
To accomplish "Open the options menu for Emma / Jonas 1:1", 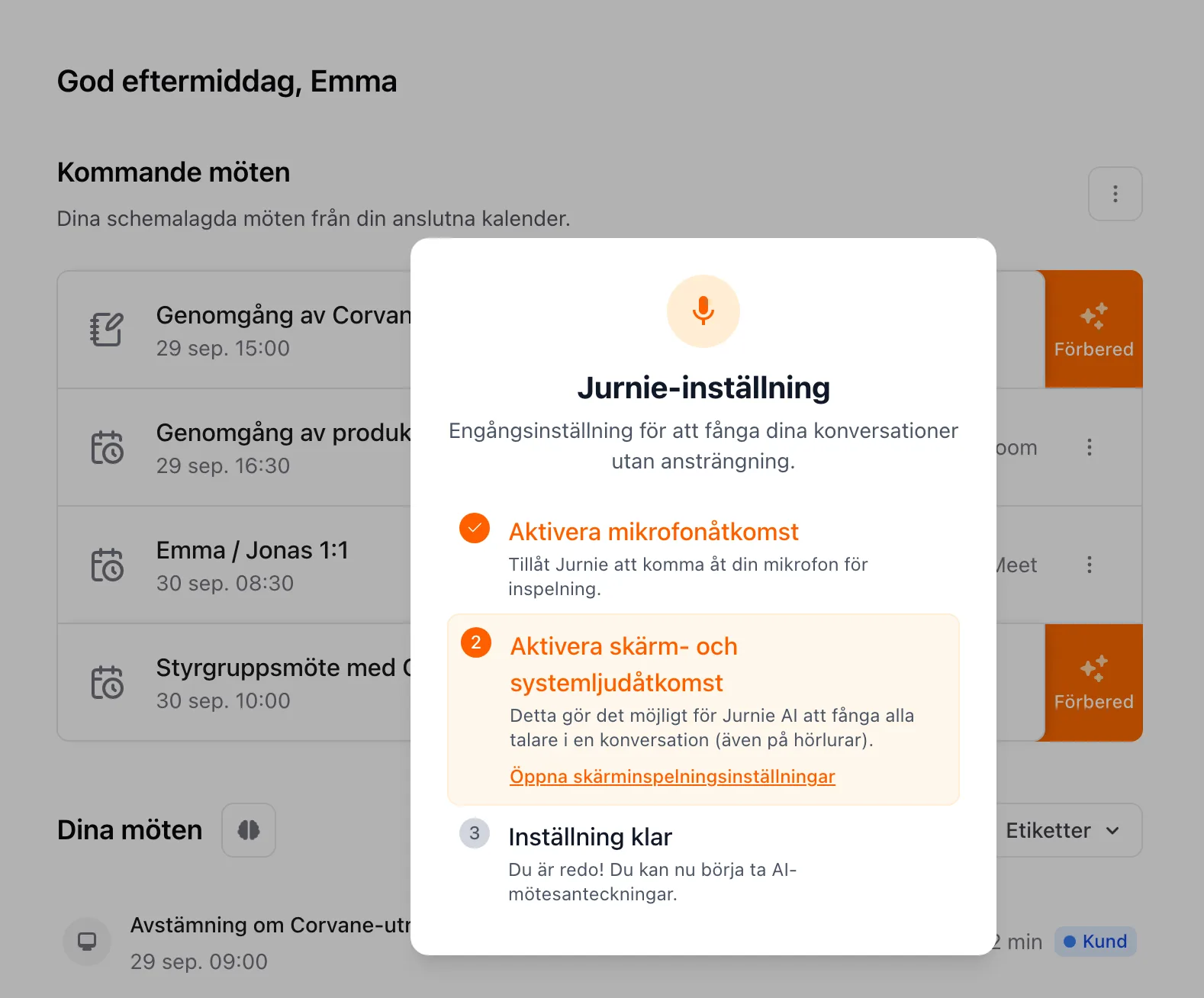I will point(1090,565).
